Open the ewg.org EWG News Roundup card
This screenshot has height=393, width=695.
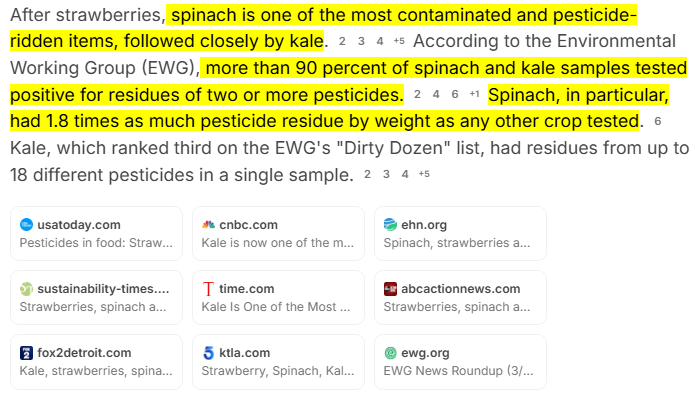point(460,362)
